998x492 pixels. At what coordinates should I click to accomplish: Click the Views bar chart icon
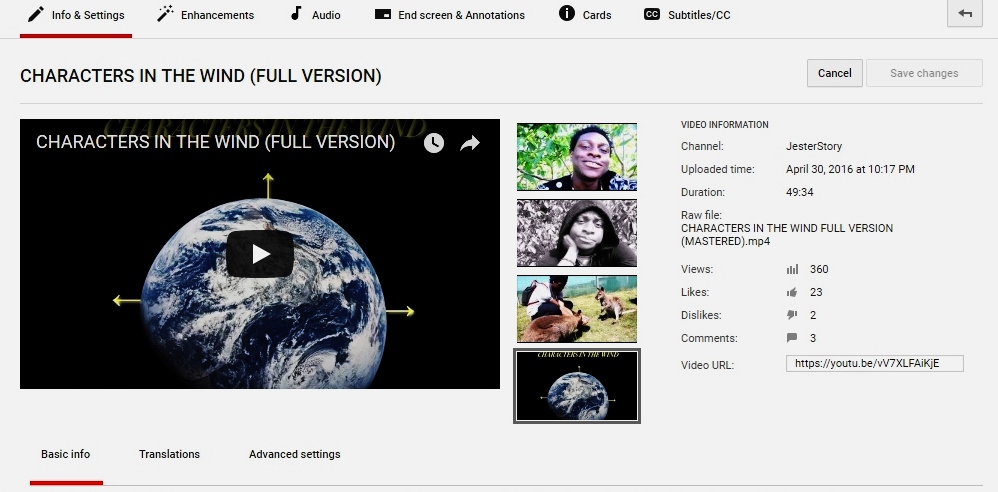tap(792, 269)
